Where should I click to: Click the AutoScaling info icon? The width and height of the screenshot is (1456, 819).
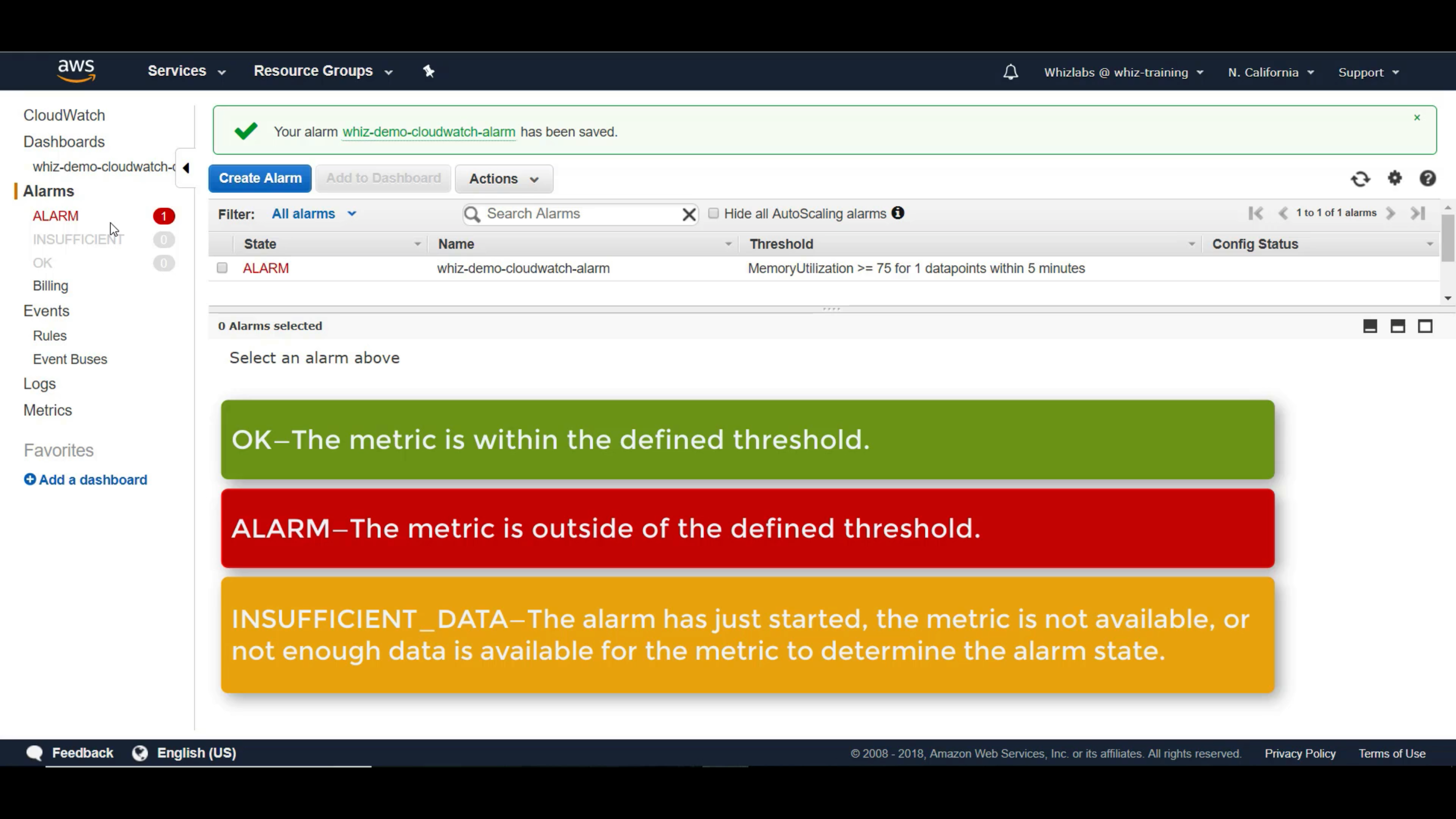(x=897, y=213)
